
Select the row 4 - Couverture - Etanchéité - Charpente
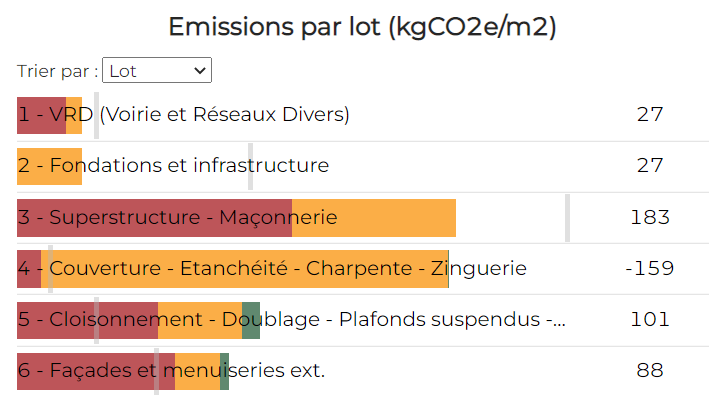pyautogui.click(x=362, y=269)
